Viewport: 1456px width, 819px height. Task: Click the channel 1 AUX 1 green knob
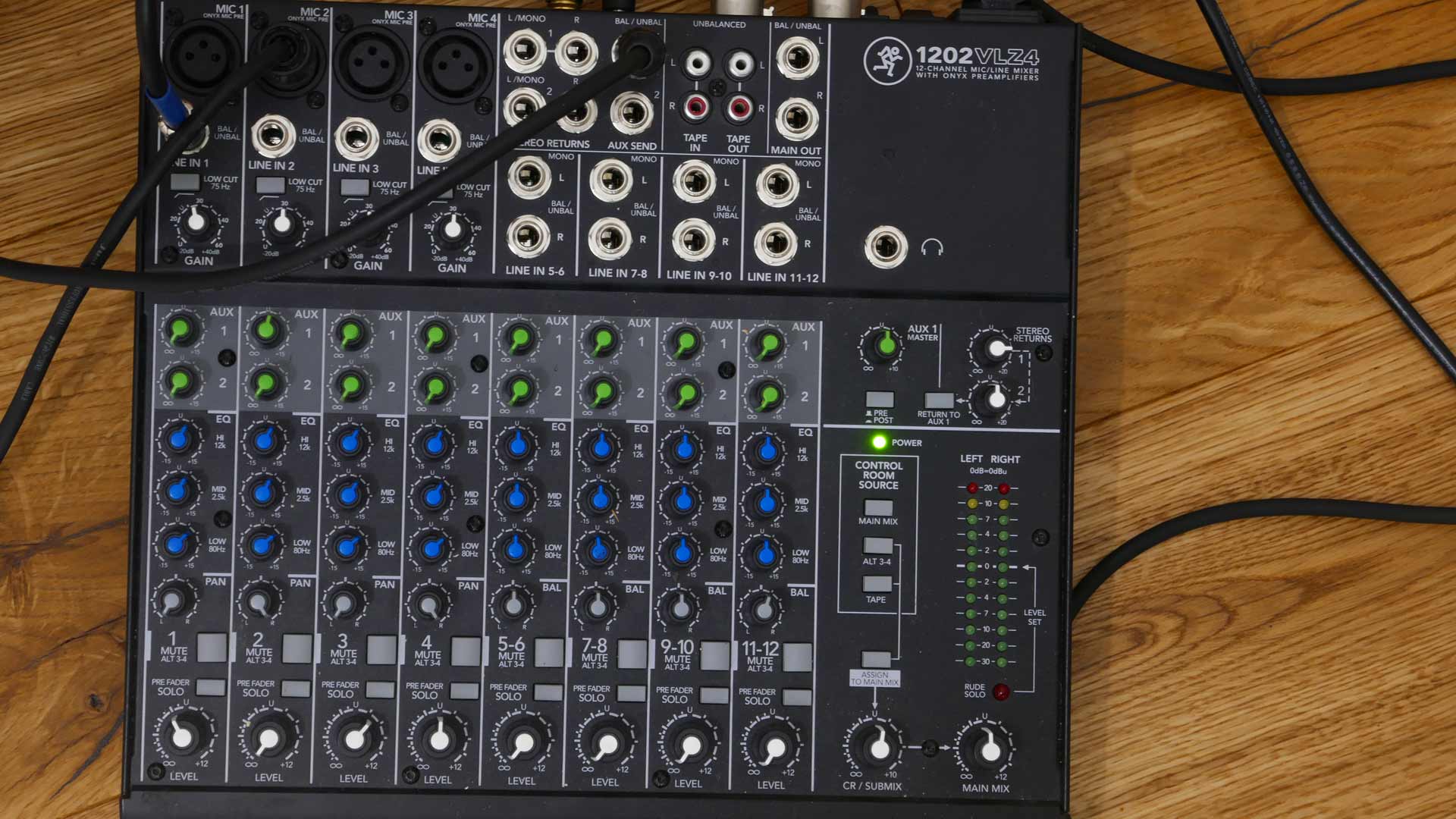pyautogui.click(x=181, y=330)
